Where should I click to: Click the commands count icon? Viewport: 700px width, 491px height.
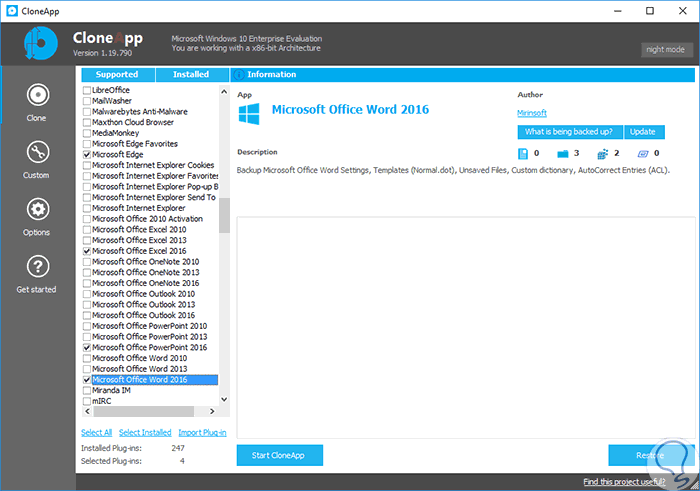point(642,154)
